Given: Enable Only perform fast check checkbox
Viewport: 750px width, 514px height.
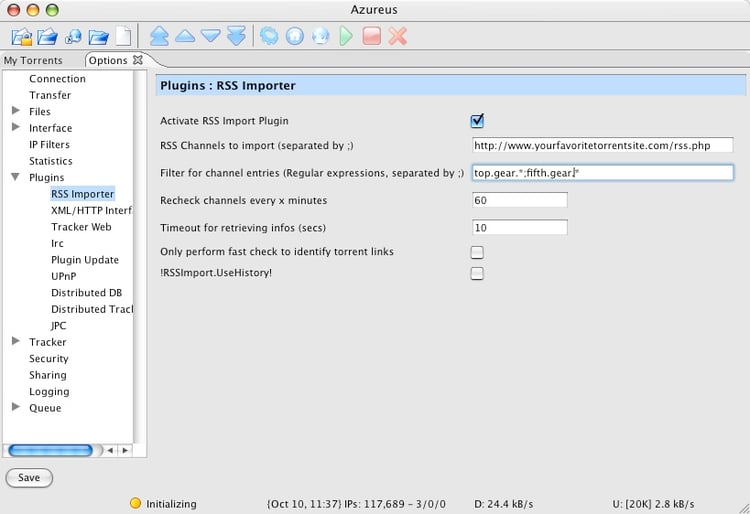Looking at the screenshot, I should pyautogui.click(x=477, y=252).
